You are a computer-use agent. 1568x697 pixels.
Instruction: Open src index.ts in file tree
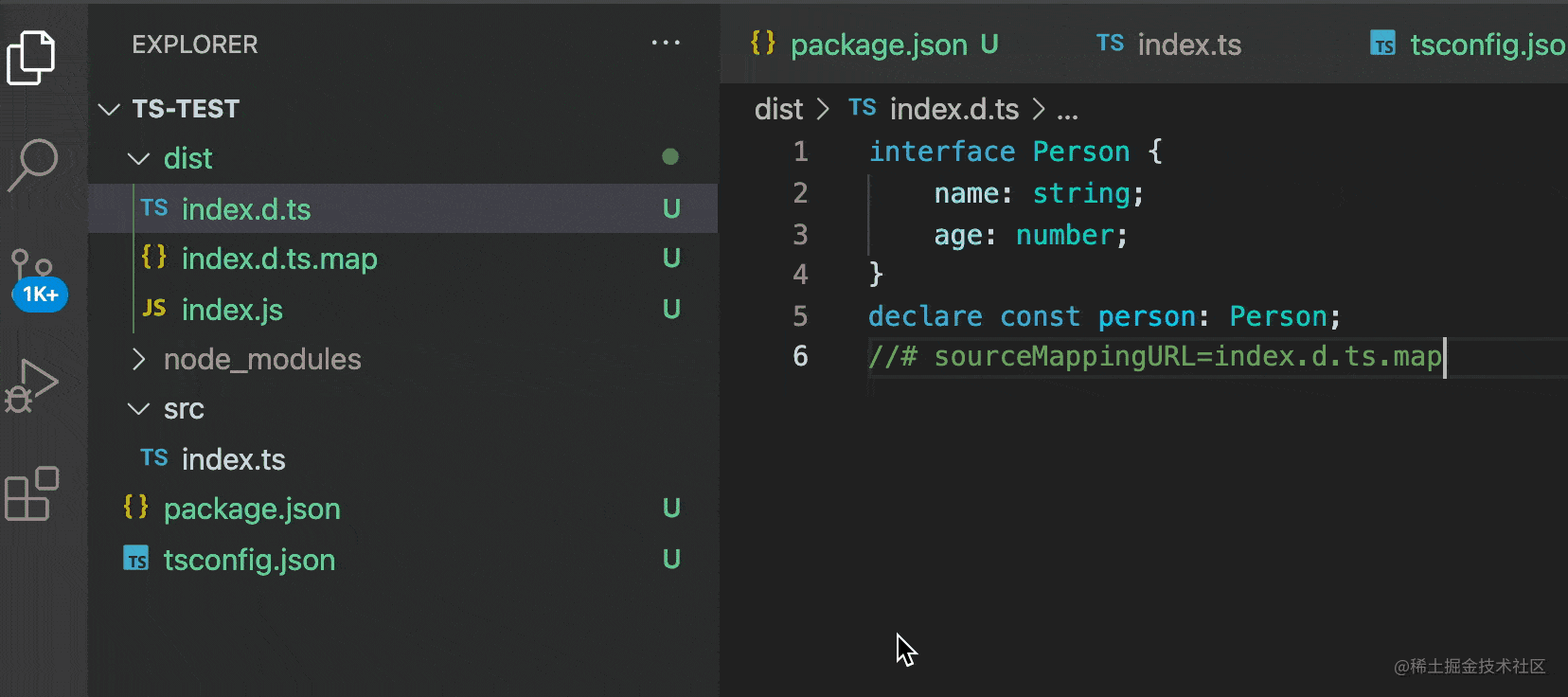pyautogui.click(x=233, y=460)
